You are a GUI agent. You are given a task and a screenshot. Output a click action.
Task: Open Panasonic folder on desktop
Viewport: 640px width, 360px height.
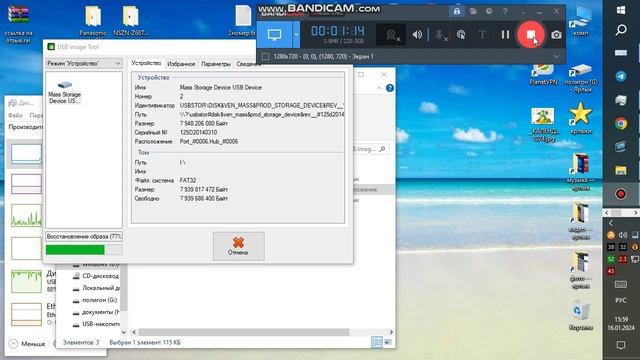[x=93, y=21]
